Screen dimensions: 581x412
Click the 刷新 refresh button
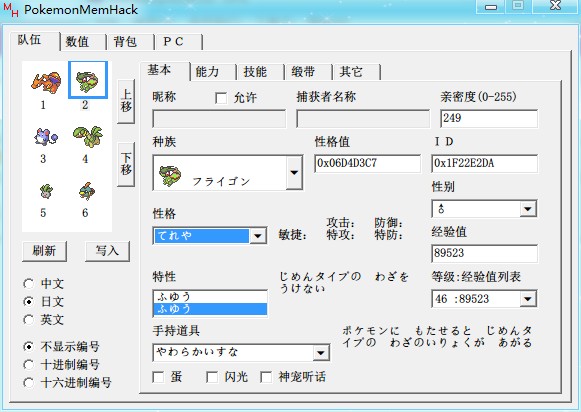[x=44, y=251]
